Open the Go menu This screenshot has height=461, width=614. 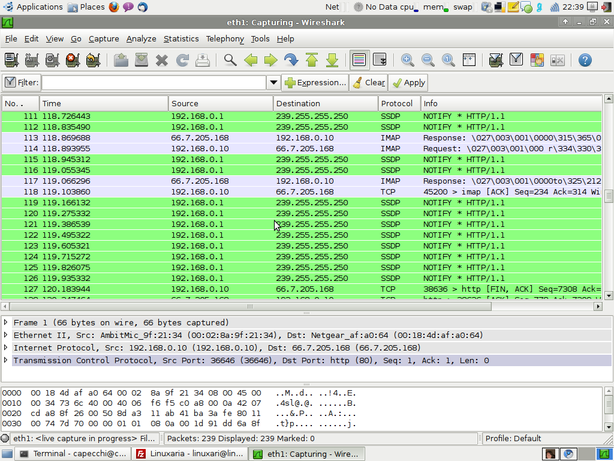point(76,39)
